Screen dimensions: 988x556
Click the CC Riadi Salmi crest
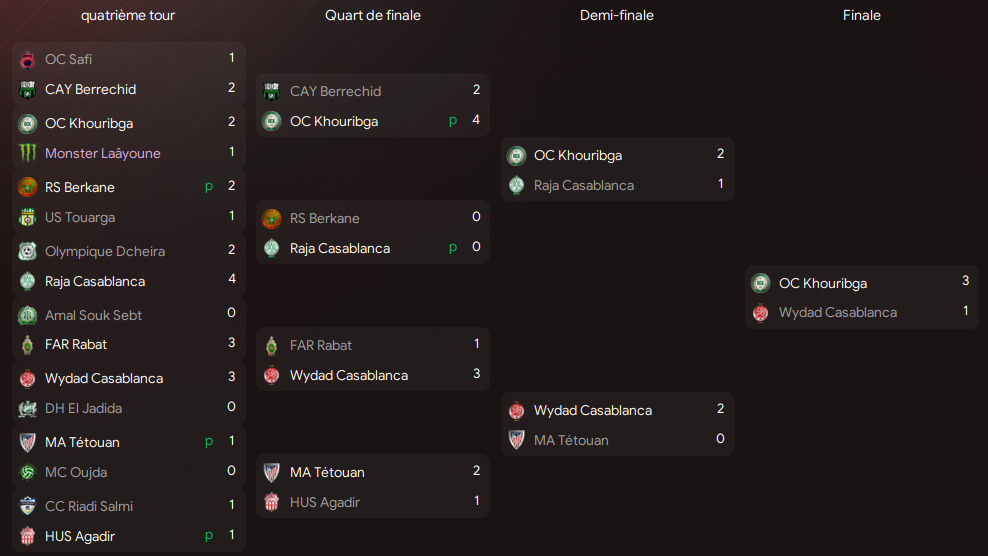[x=27, y=506]
